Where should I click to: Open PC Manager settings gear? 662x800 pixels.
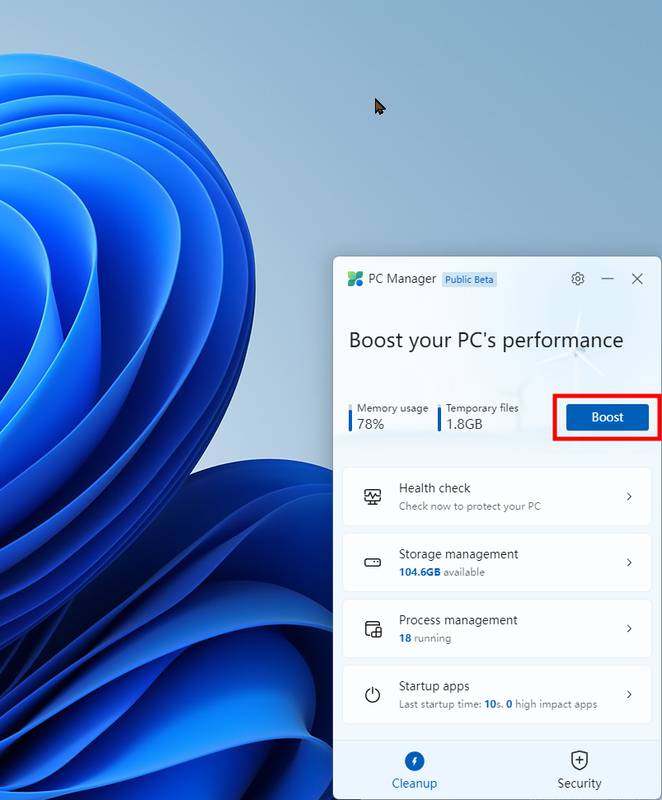(577, 279)
